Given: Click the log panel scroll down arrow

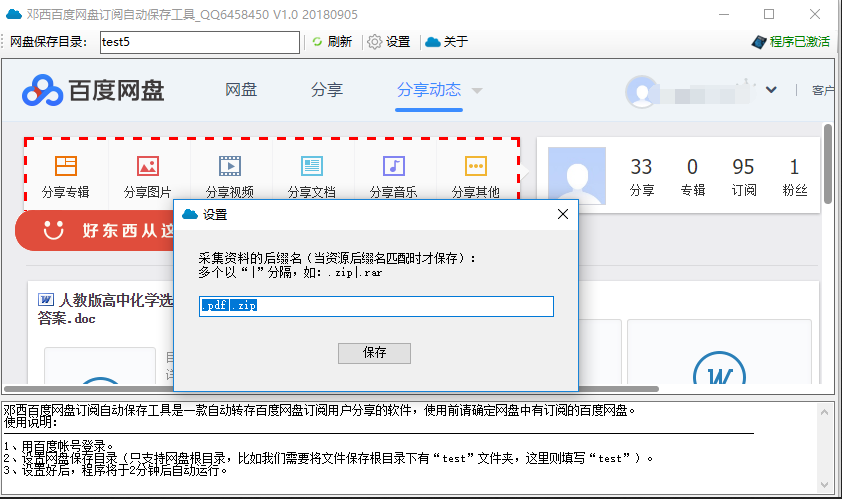Looking at the screenshot, I should (824, 485).
